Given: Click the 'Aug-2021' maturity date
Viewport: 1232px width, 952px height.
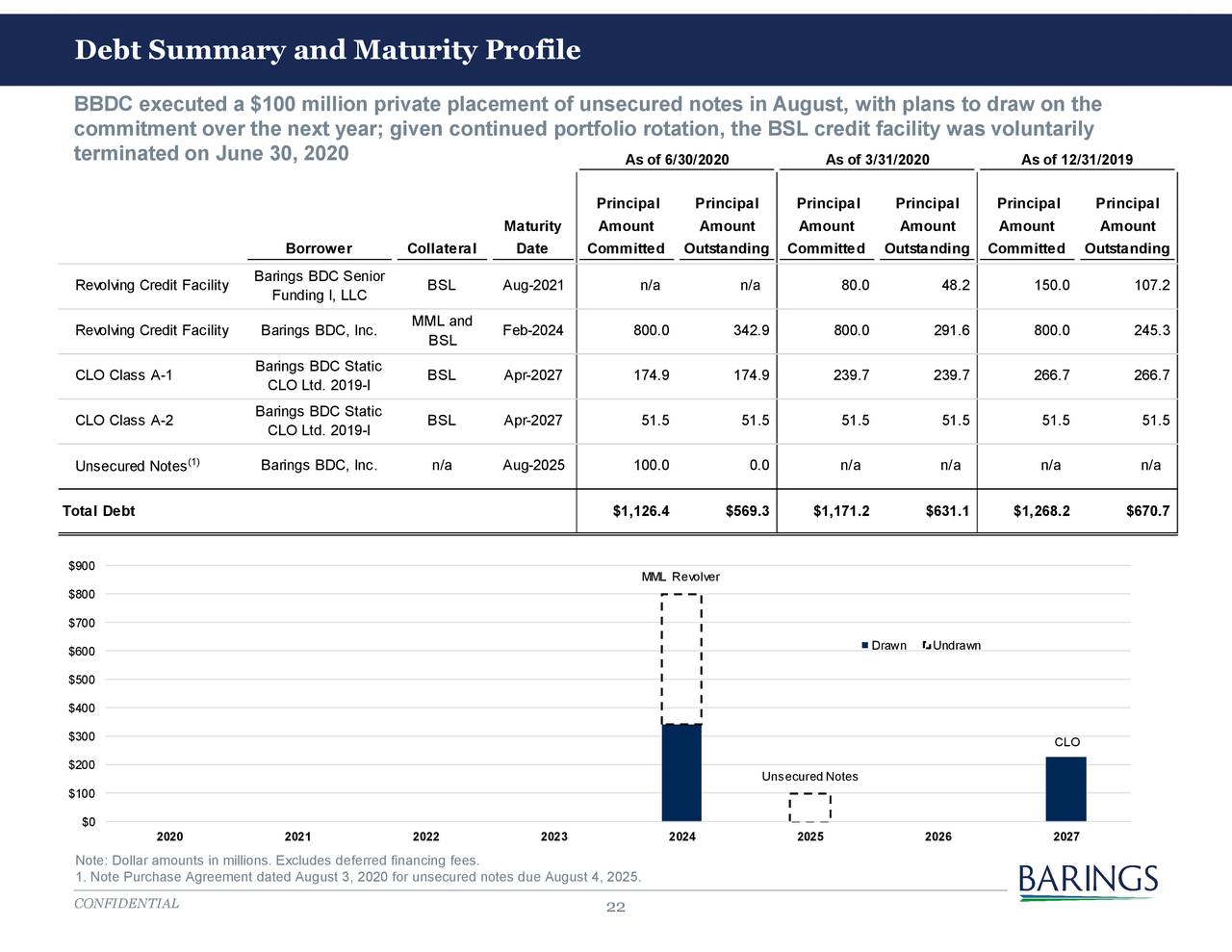Looking at the screenshot, I should tap(533, 285).
